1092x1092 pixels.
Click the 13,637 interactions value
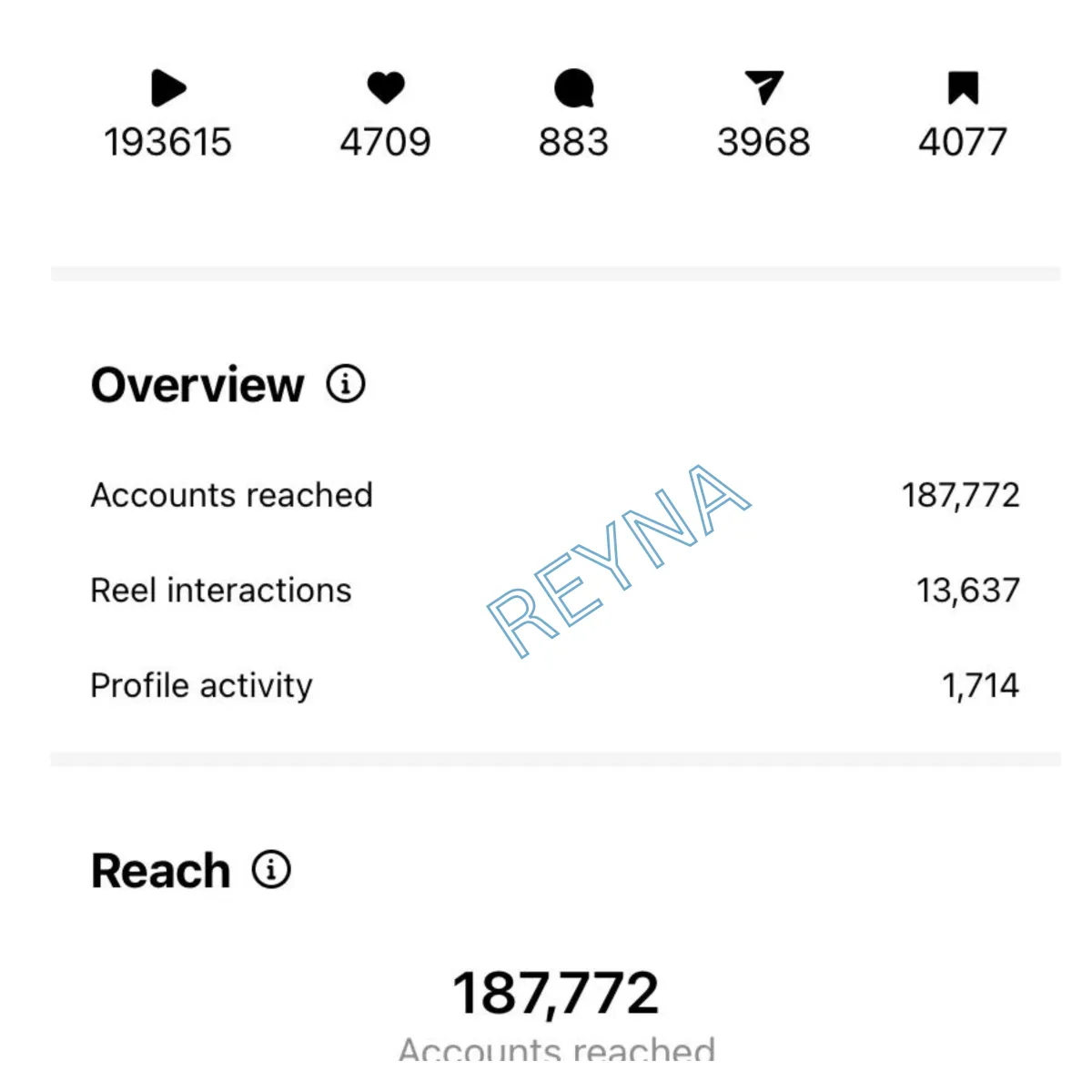point(968,591)
